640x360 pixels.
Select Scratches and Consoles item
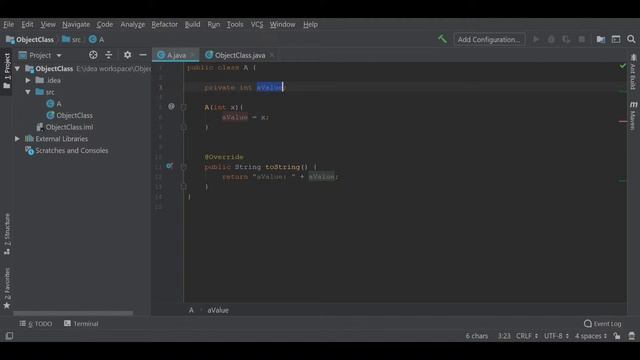(x=67, y=151)
